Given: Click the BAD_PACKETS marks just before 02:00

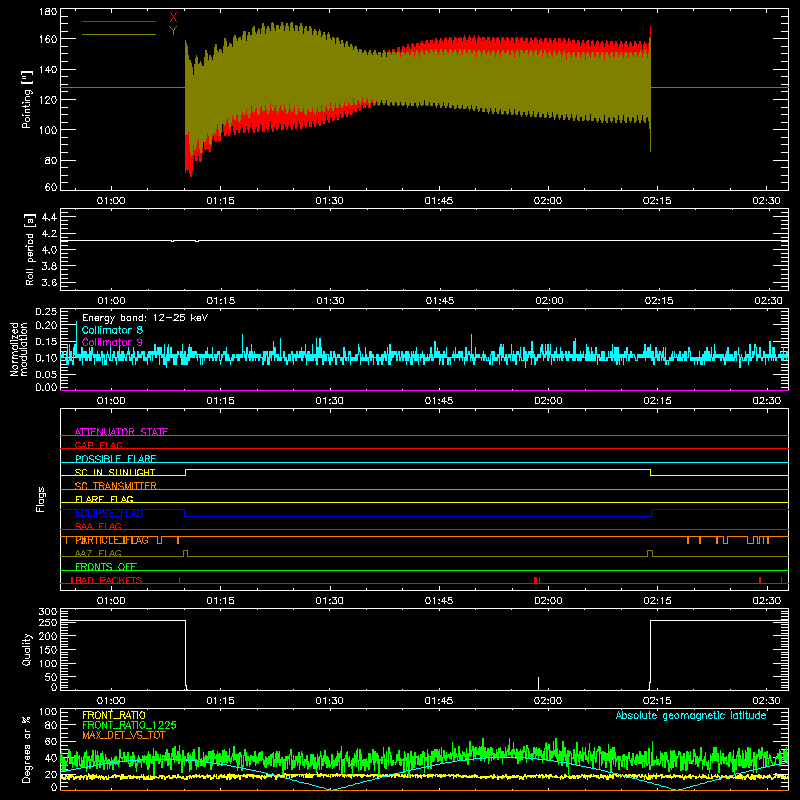Looking at the screenshot, I should click(x=536, y=580).
